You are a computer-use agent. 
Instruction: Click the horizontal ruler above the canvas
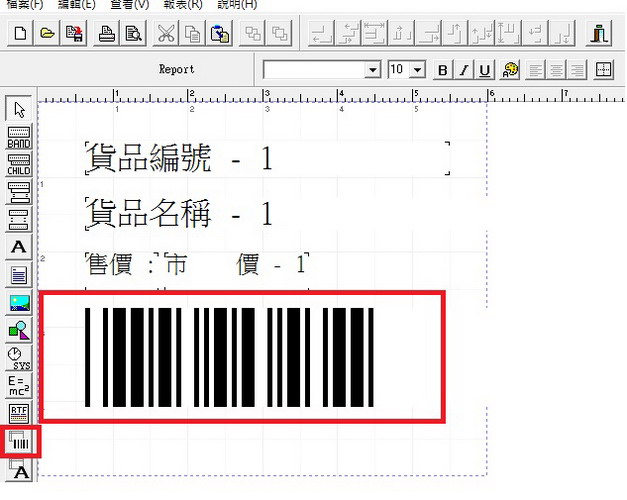331,95
